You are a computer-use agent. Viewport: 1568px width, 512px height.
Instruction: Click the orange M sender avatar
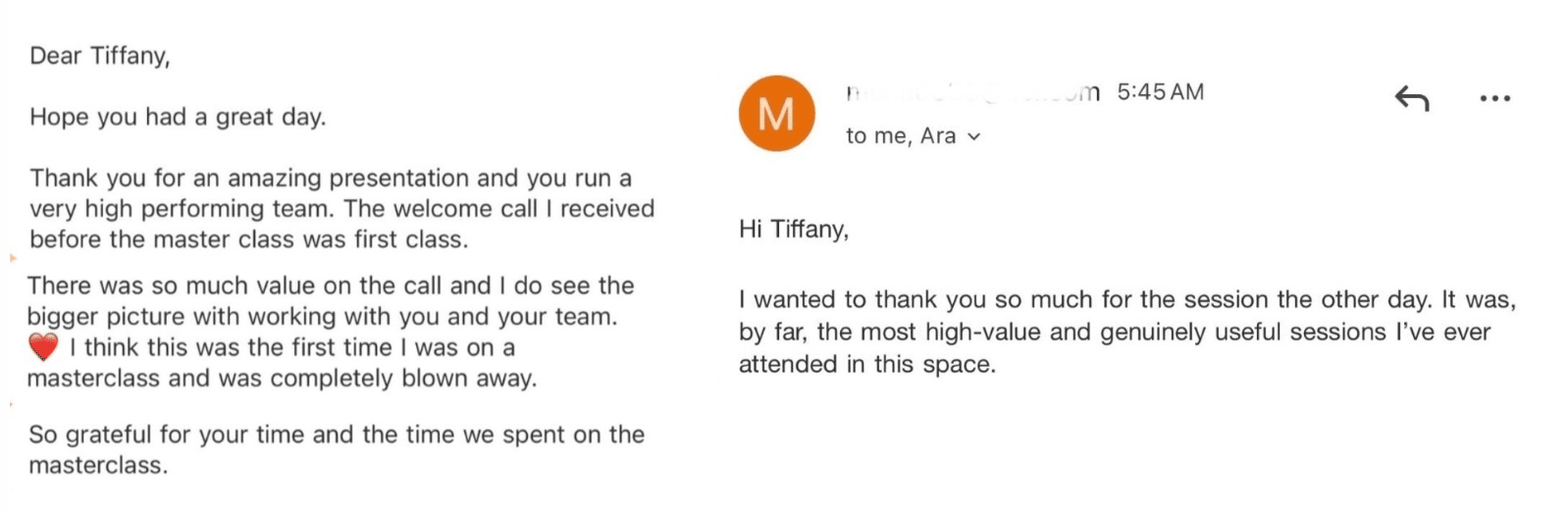click(x=776, y=114)
